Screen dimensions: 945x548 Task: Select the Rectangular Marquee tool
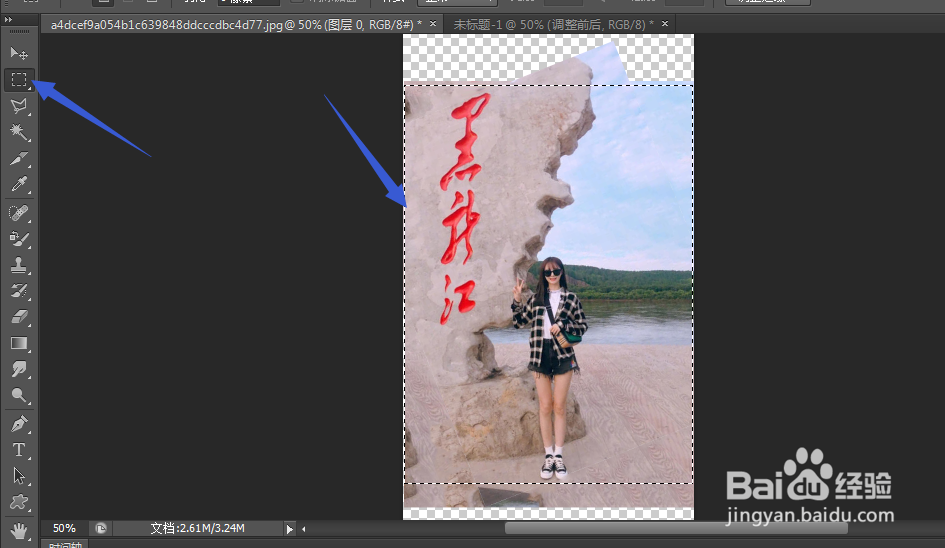pyautogui.click(x=19, y=80)
